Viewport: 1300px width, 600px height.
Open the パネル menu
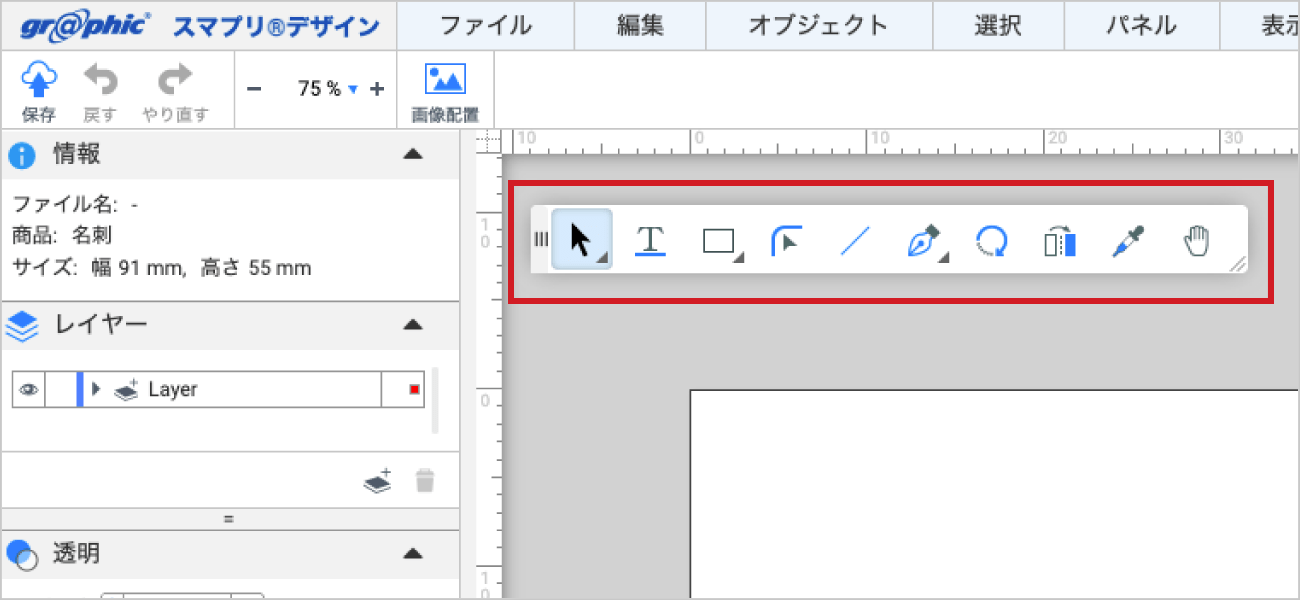[1141, 26]
